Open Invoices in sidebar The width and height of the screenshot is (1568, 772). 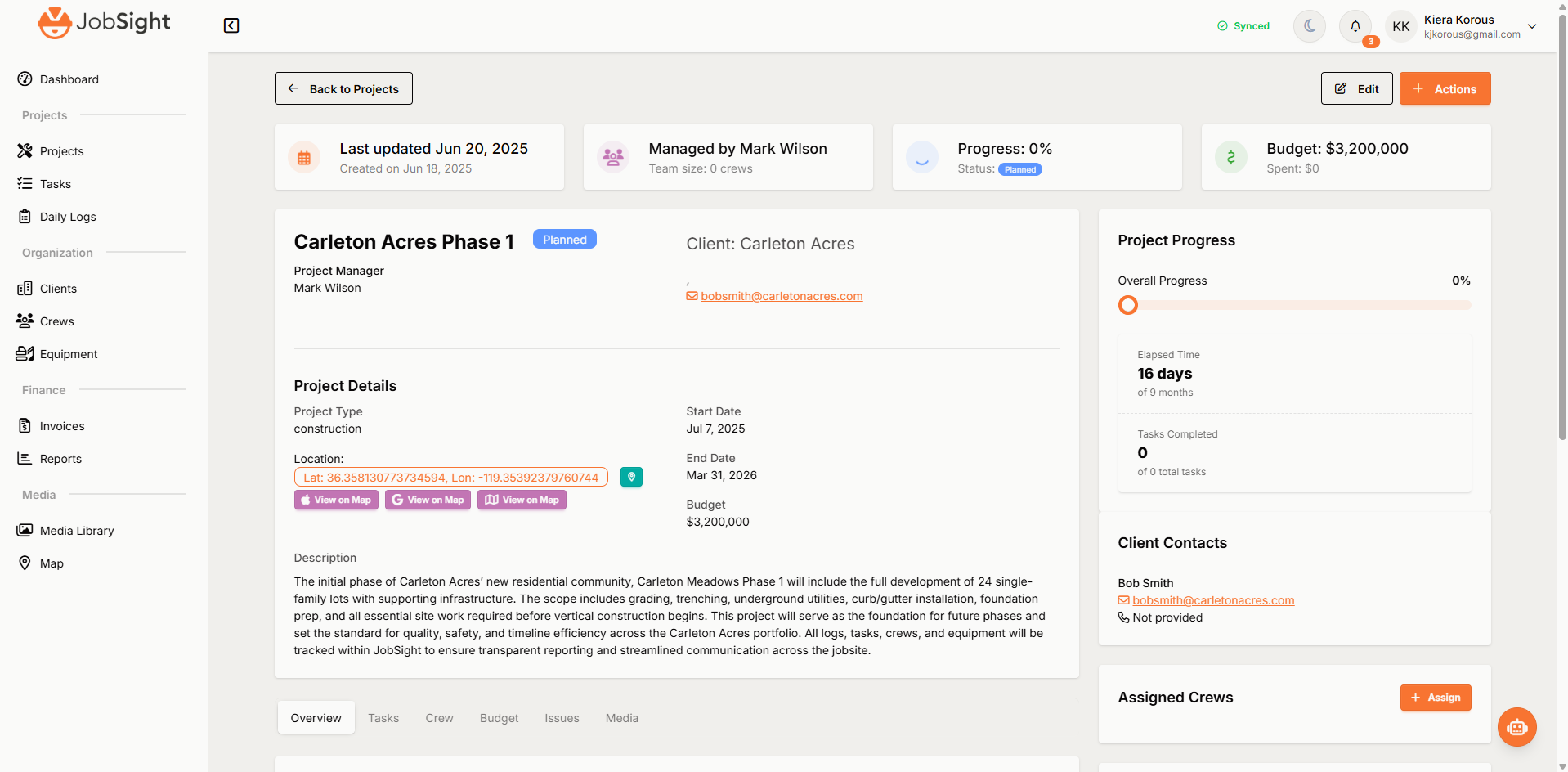(51, 426)
